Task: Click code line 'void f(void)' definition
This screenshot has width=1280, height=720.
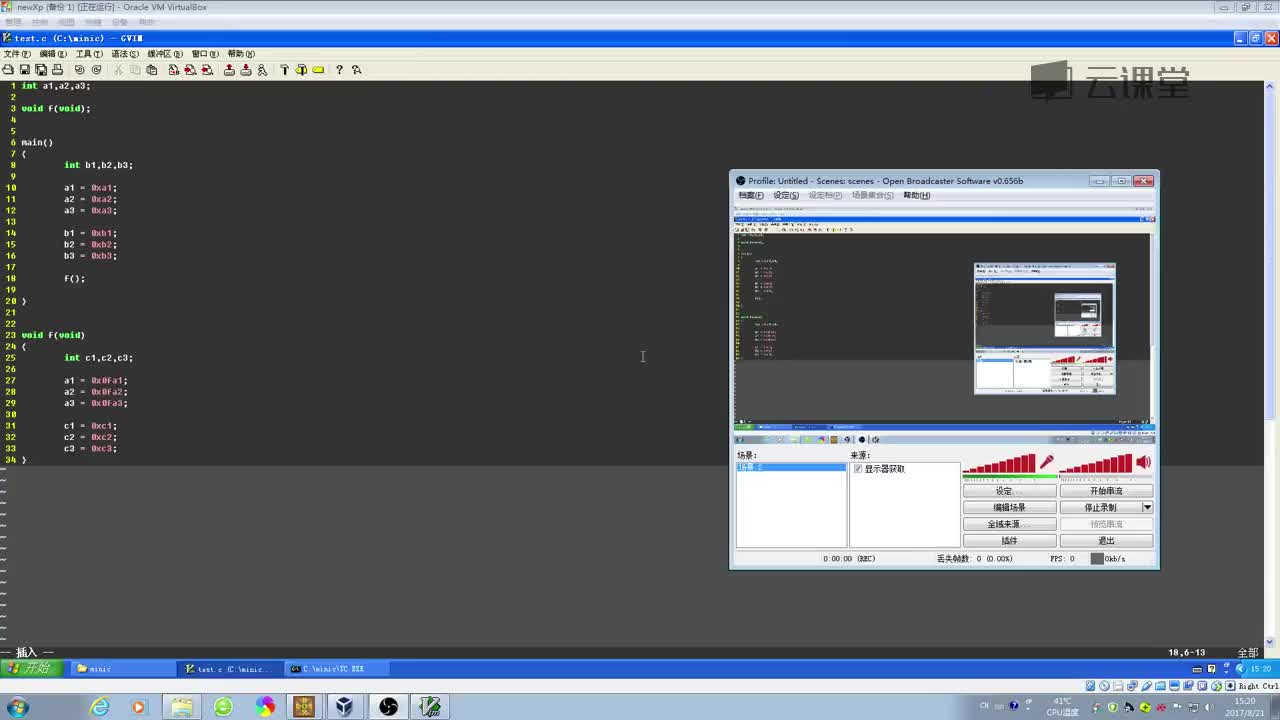Action: click(53, 335)
